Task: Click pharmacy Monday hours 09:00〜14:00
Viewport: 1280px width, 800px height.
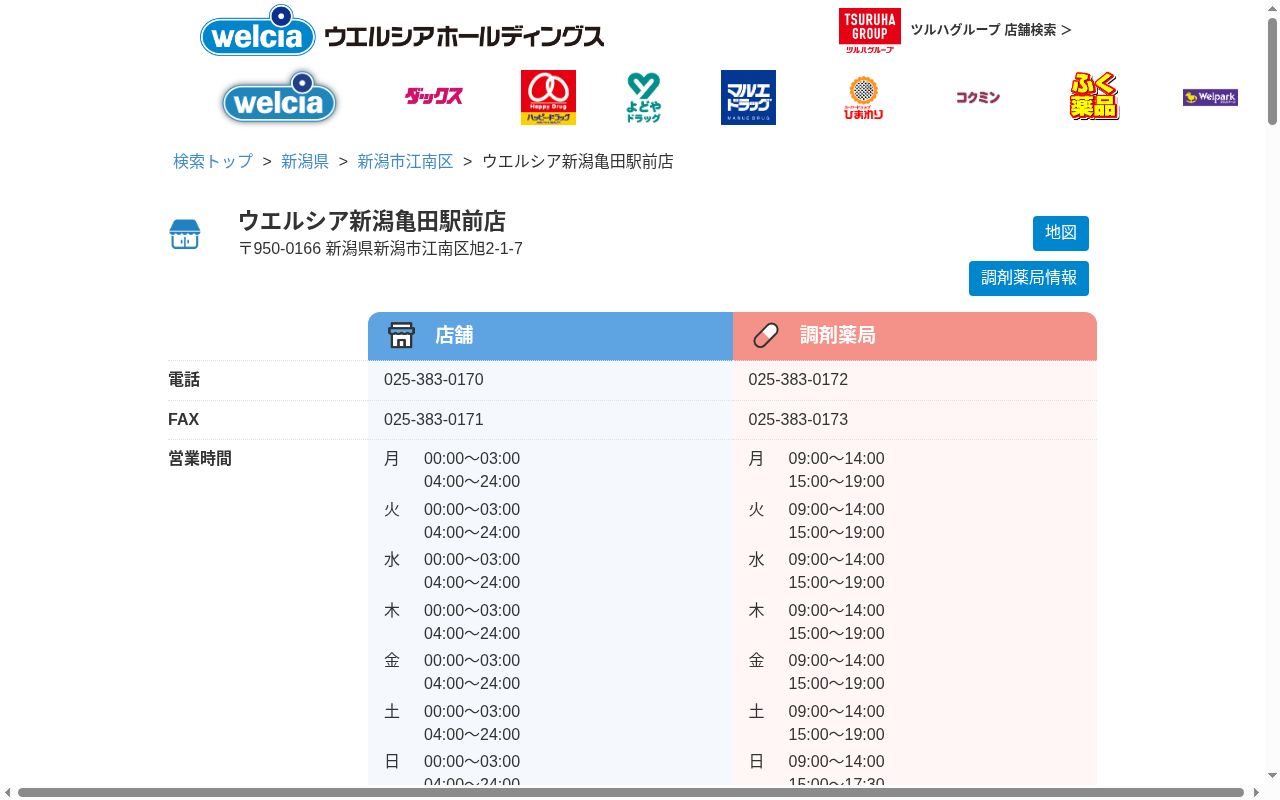Action: (836, 459)
